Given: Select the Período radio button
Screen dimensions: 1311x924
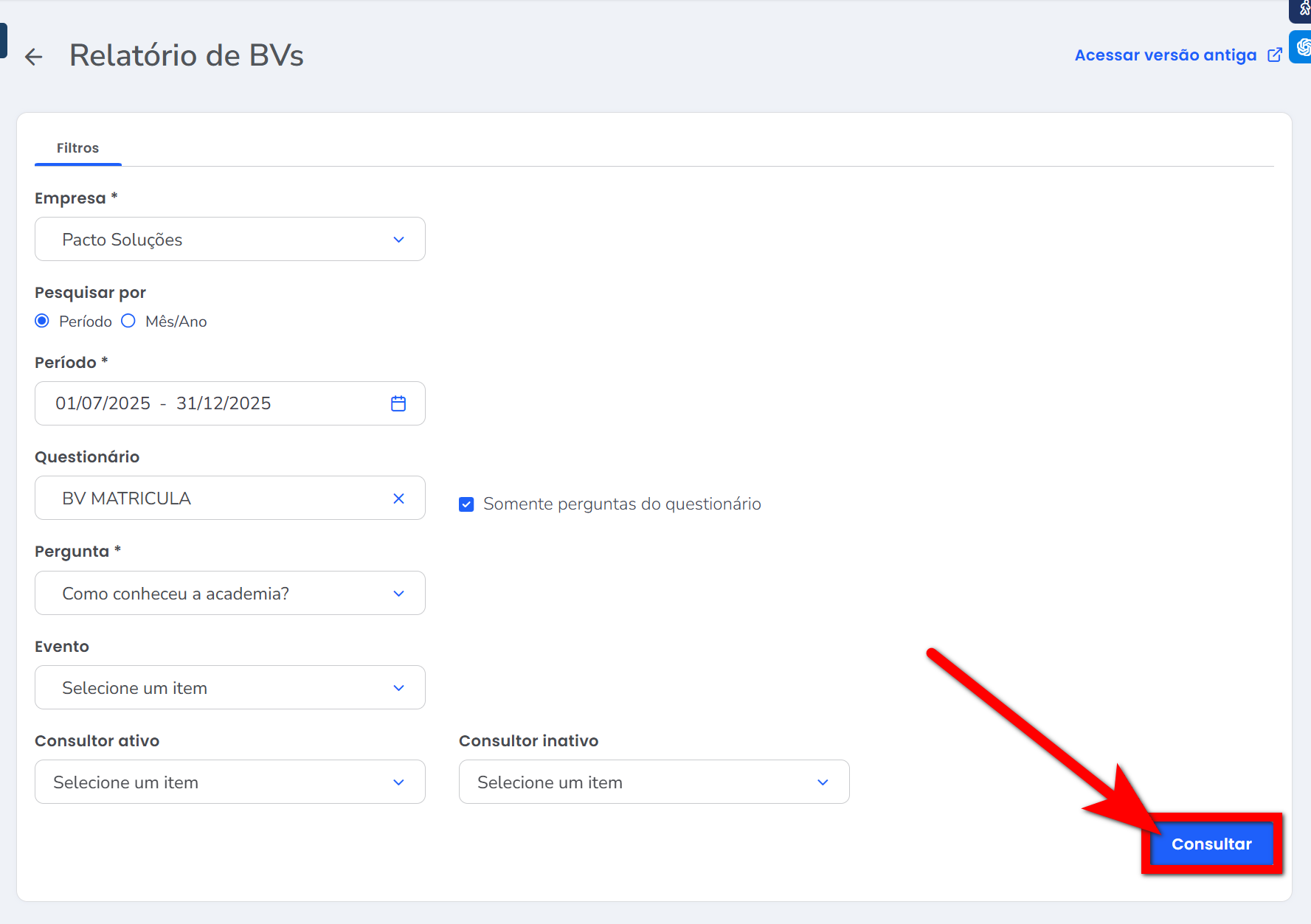Looking at the screenshot, I should point(43,321).
